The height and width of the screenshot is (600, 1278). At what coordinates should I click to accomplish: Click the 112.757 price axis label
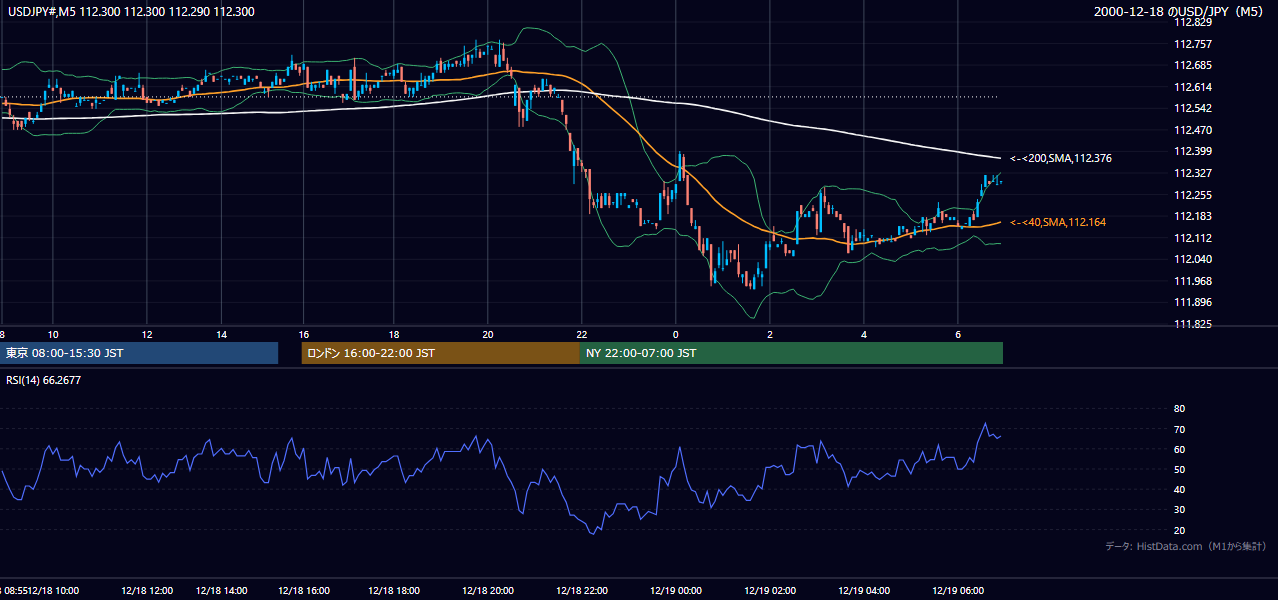point(1193,44)
